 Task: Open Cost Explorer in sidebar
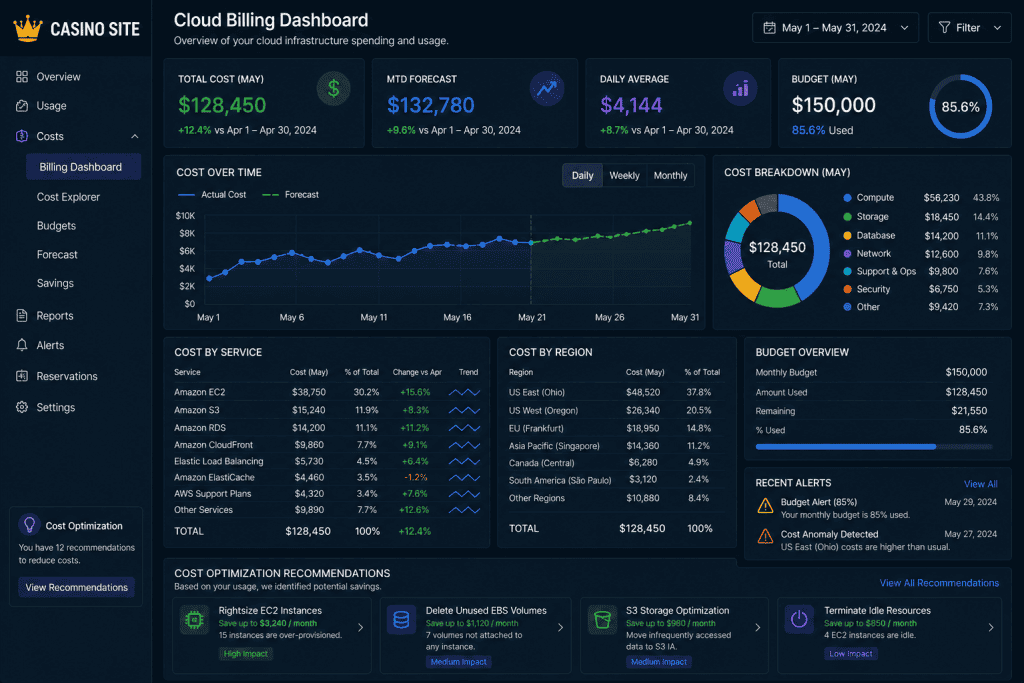pyautogui.click(x=68, y=197)
